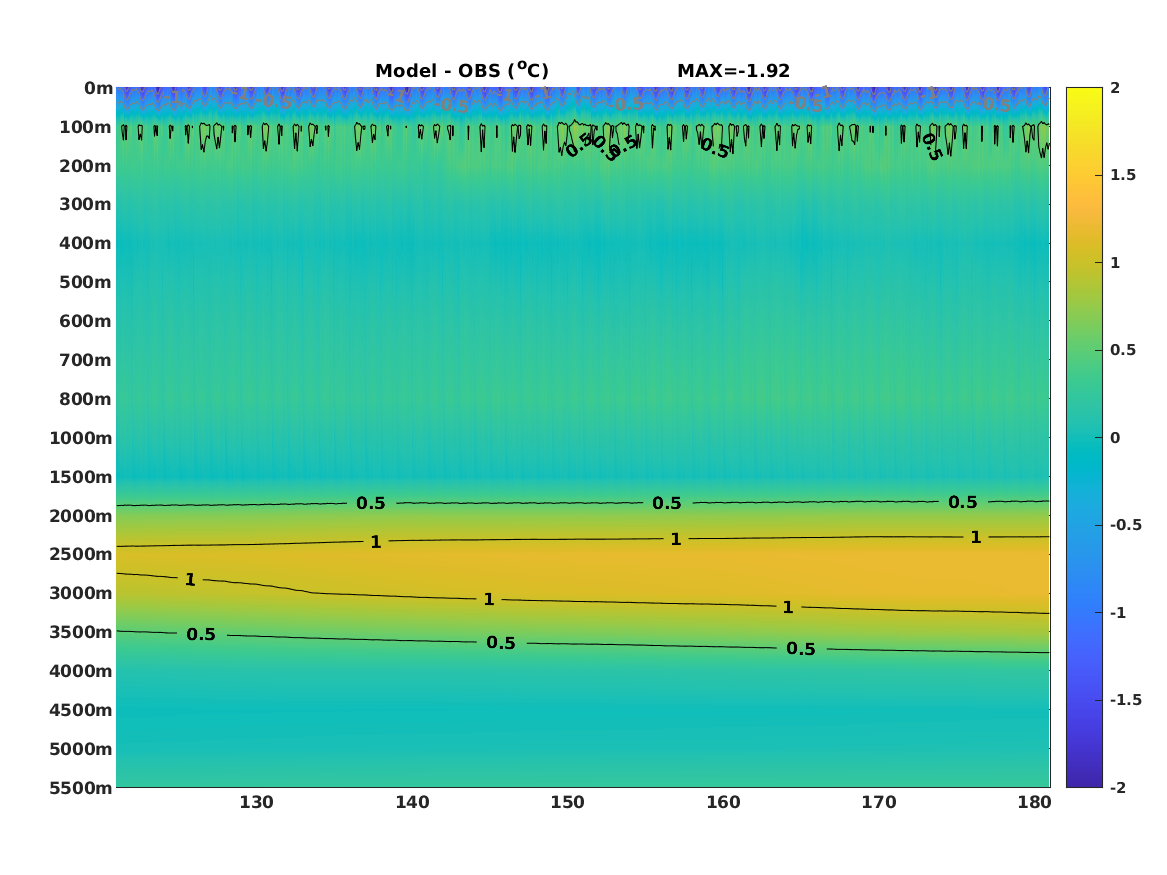Select the "1500m" depth axis label
The image size is (1167, 875).
[81, 477]
